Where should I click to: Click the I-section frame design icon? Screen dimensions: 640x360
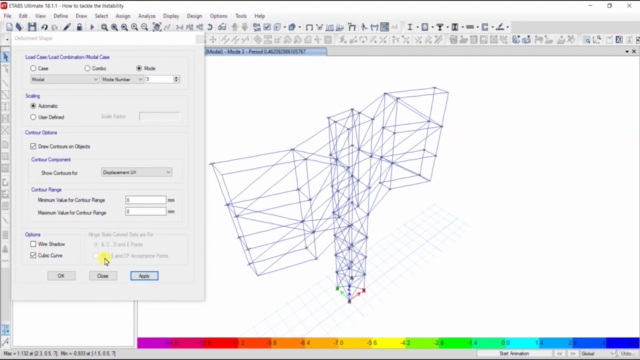click(409, 27)
